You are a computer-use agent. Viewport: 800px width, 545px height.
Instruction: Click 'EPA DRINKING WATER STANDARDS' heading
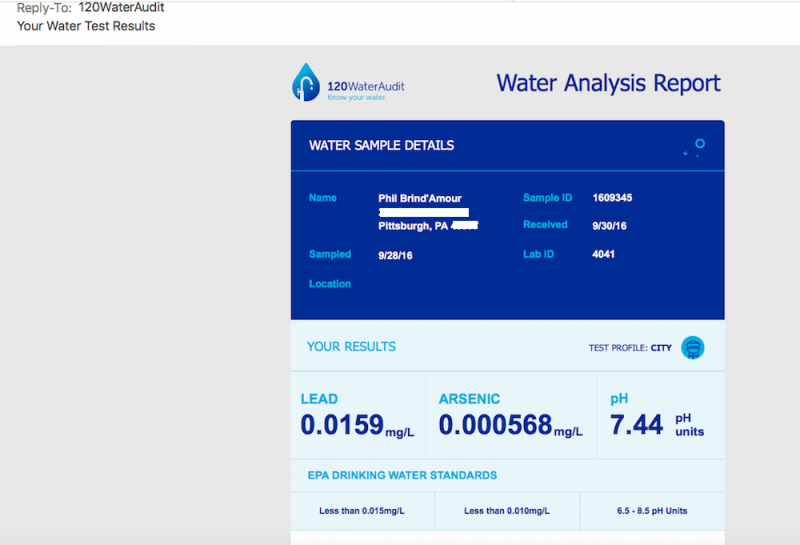(402, 475)
